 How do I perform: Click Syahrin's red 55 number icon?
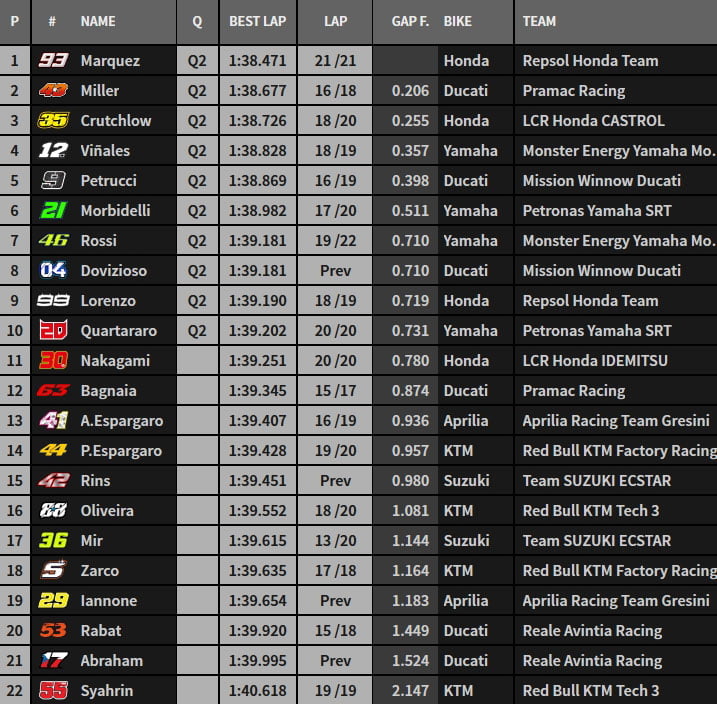53,691
